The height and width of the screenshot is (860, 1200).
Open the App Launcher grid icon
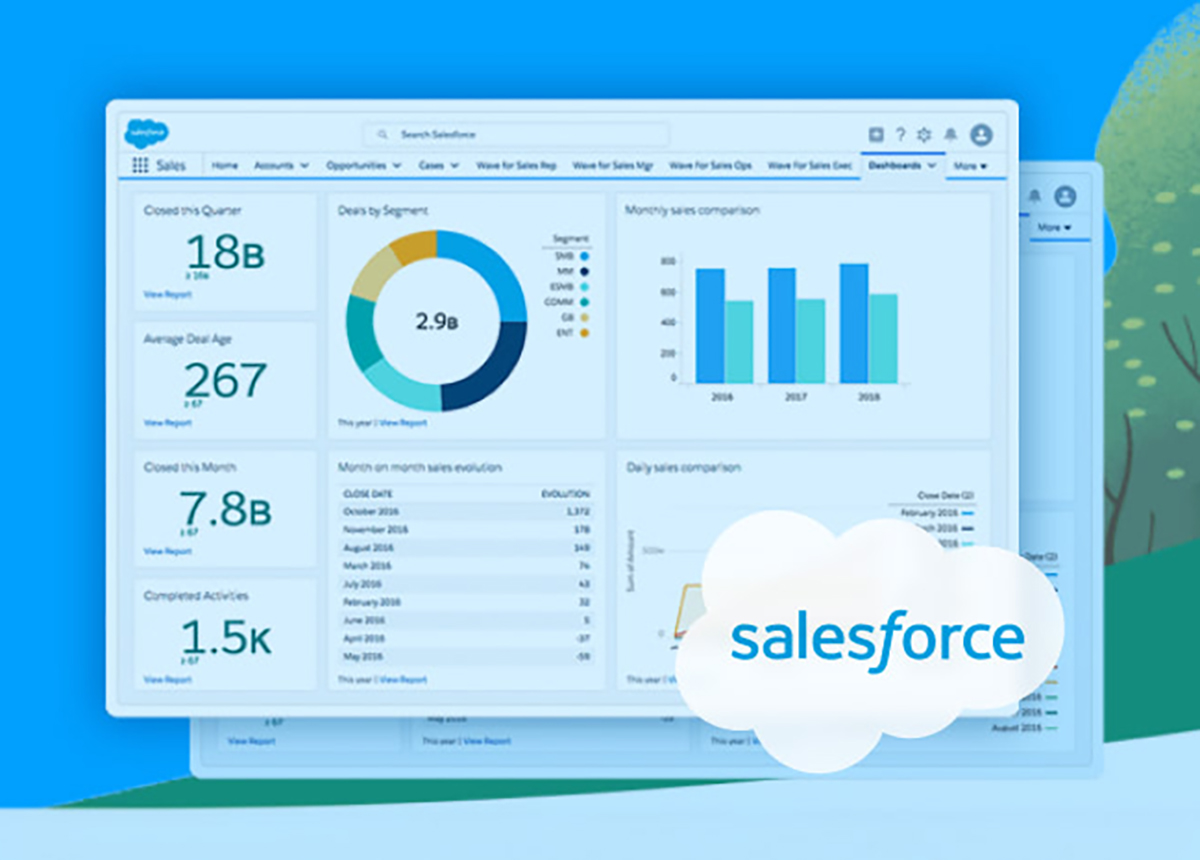tap(140, 166)
